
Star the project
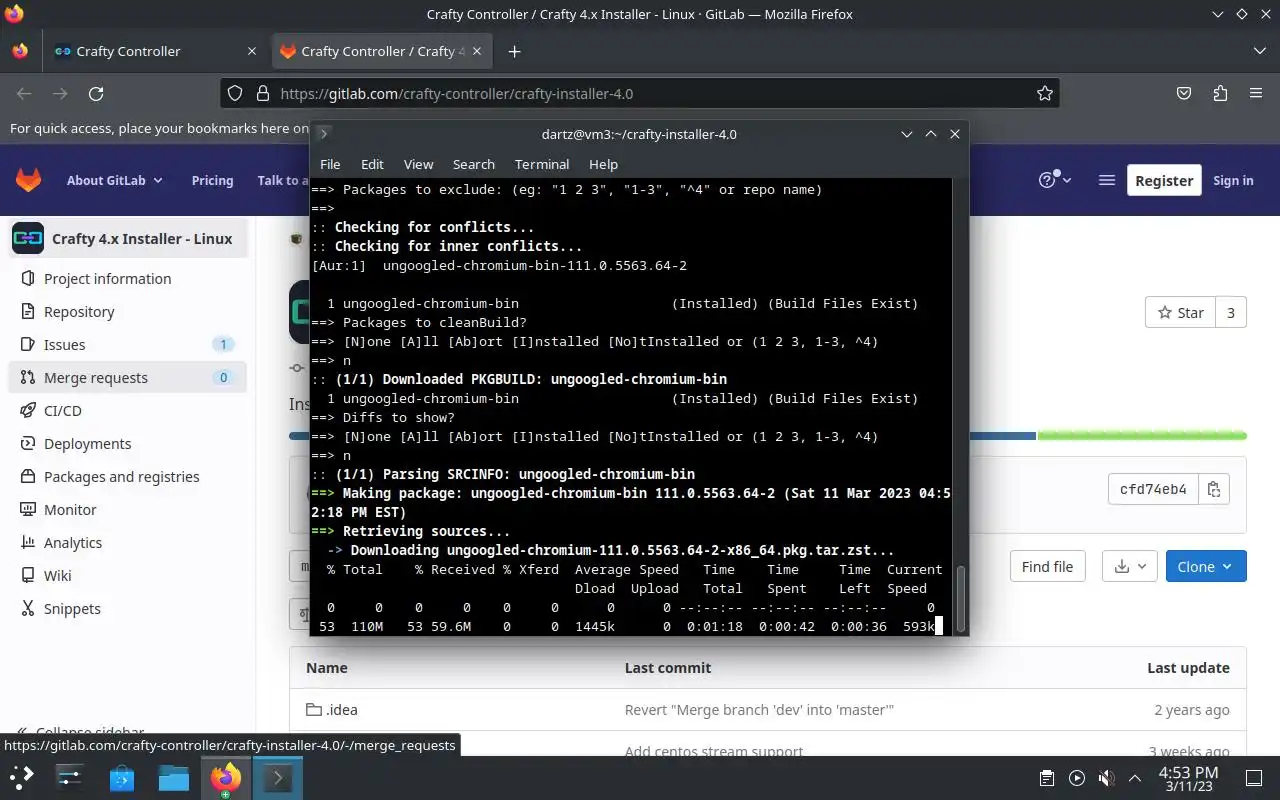click(x=1180, y=312)
